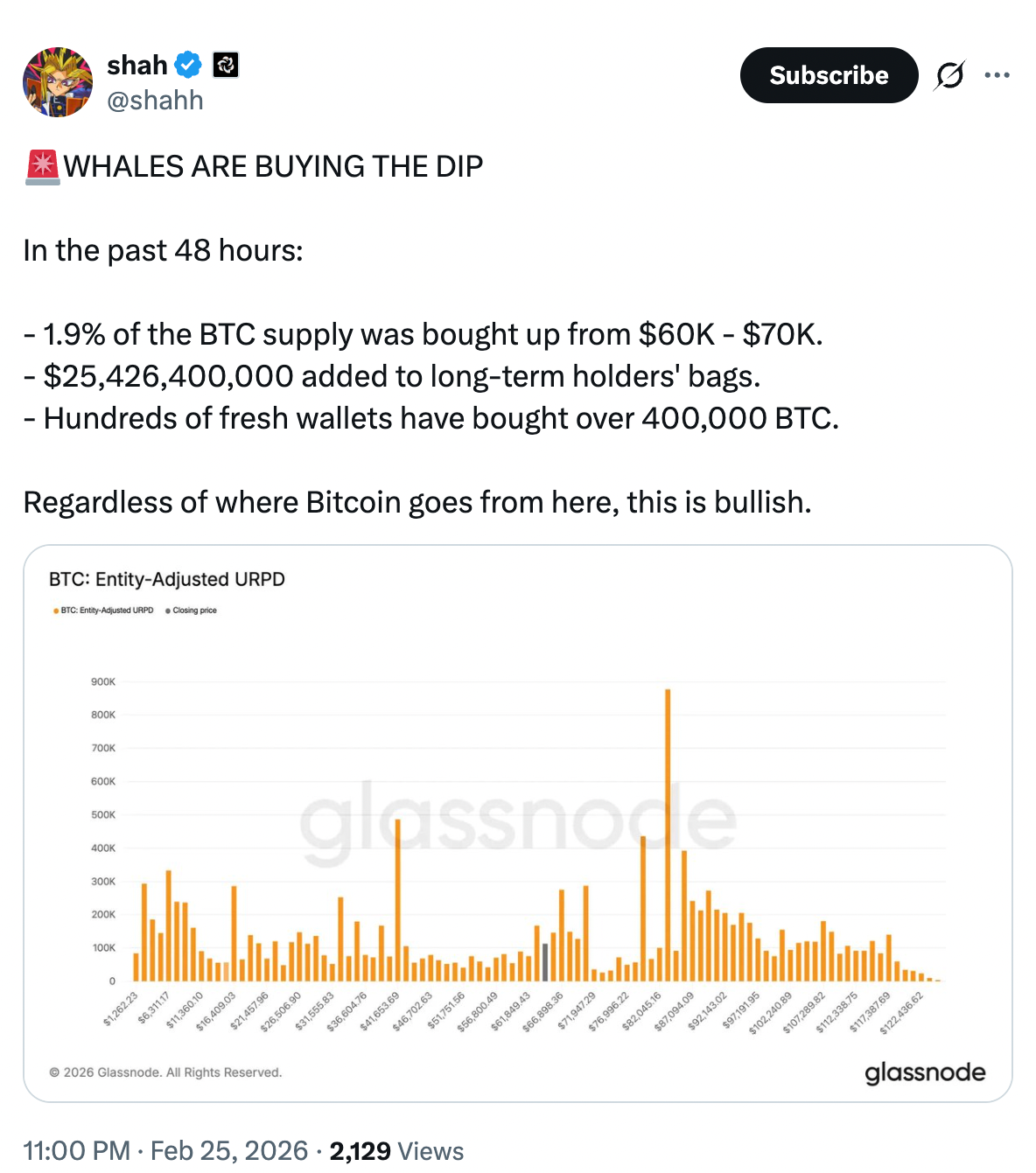1036x1173 pixels.
Task: Toggle the BTC: Entity-Adjusted URPD series
Action: tap(105, 610)
